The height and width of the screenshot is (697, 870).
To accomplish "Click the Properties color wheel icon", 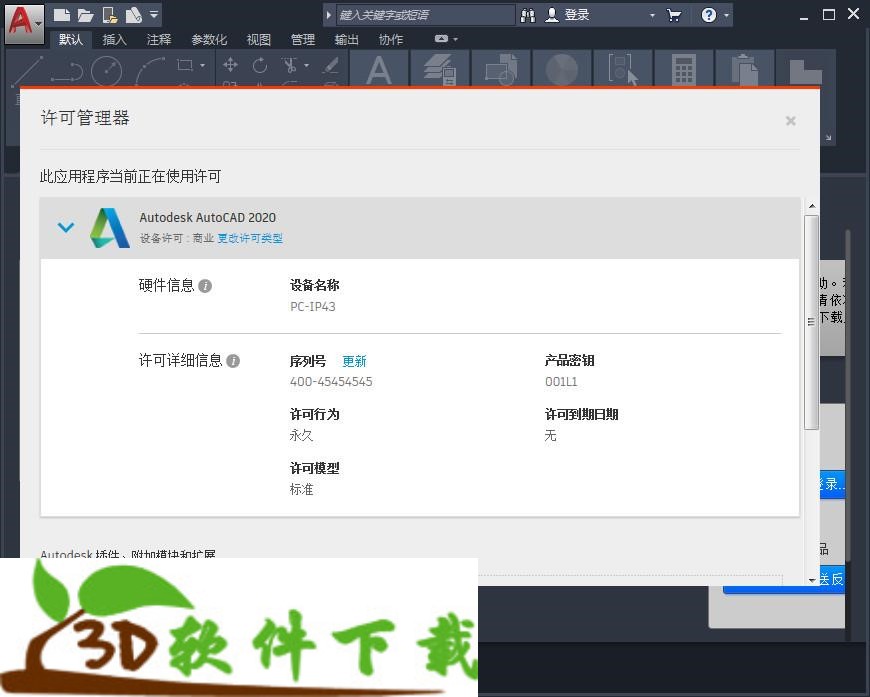I will (562, 70).
